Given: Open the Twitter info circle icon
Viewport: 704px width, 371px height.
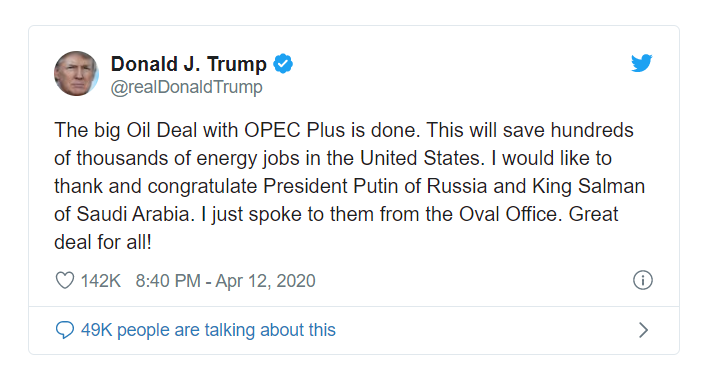Looking at the screenshot, I should (642, 280).
